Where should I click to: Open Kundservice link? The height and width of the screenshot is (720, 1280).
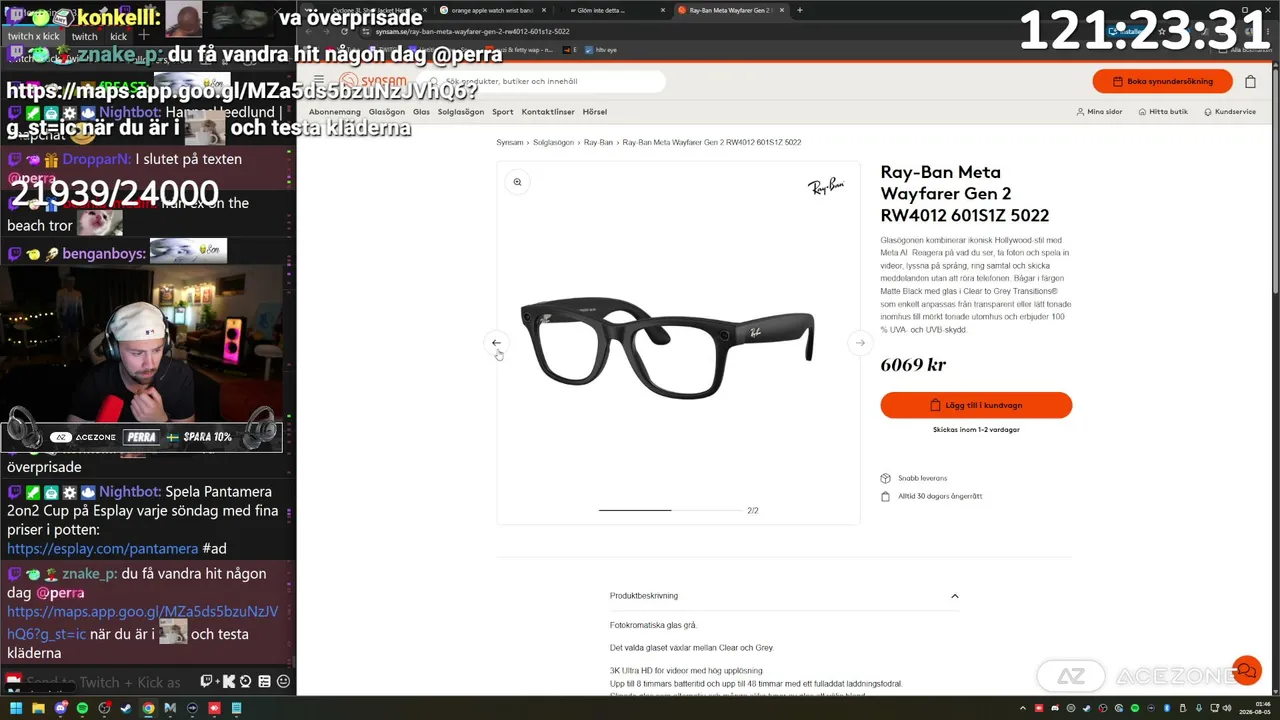tap(1230, 112)
